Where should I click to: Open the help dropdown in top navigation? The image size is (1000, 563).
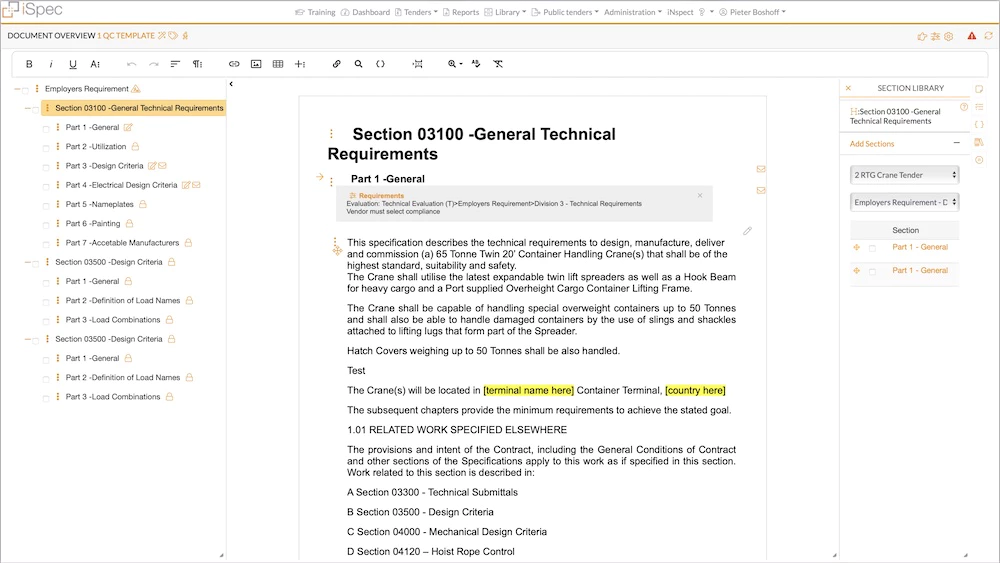click(706, 12)
